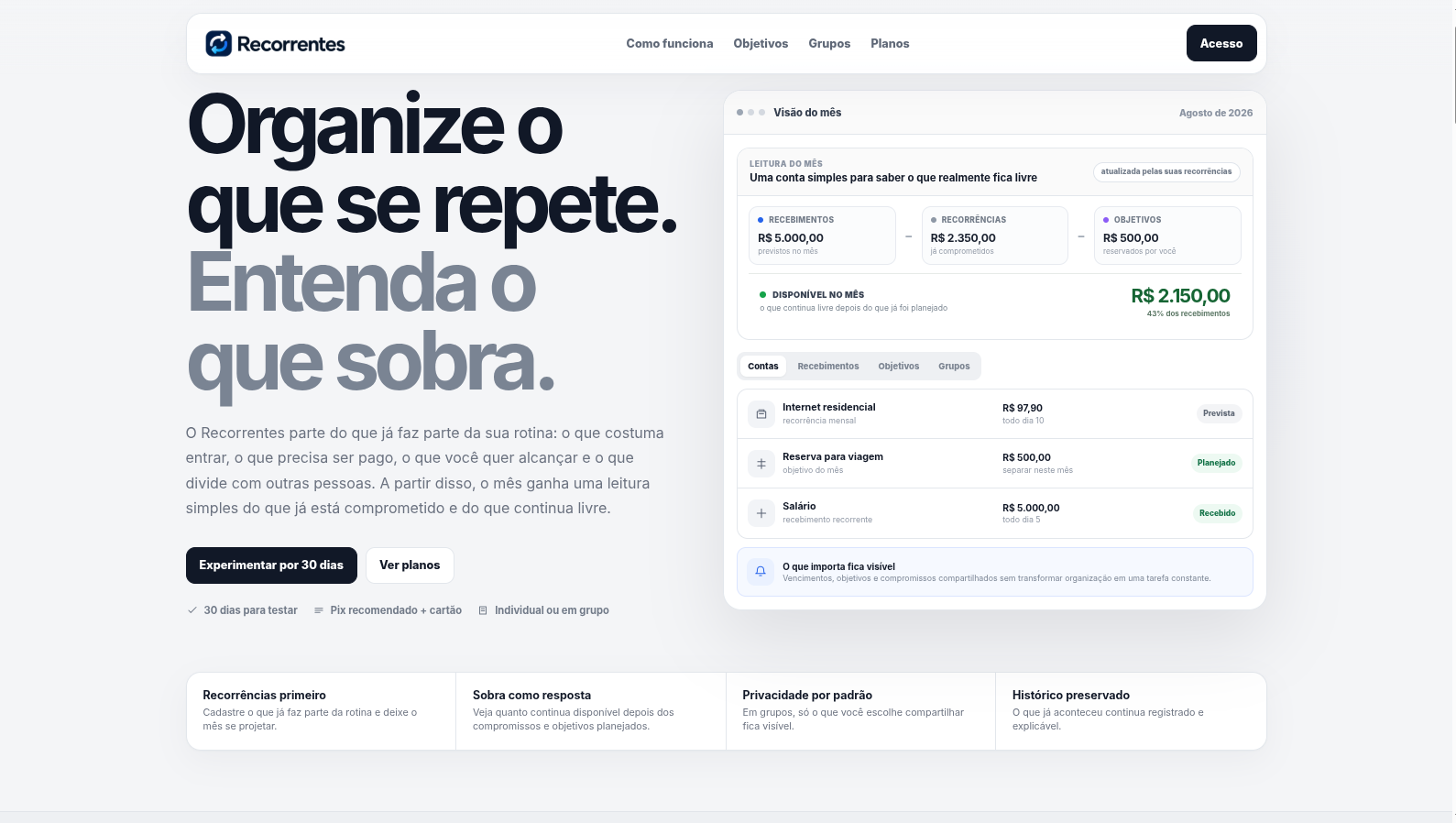Click the icon beside Individual ou em grupo
This screenshot has height=823, width=1456.
coord(483,610)
